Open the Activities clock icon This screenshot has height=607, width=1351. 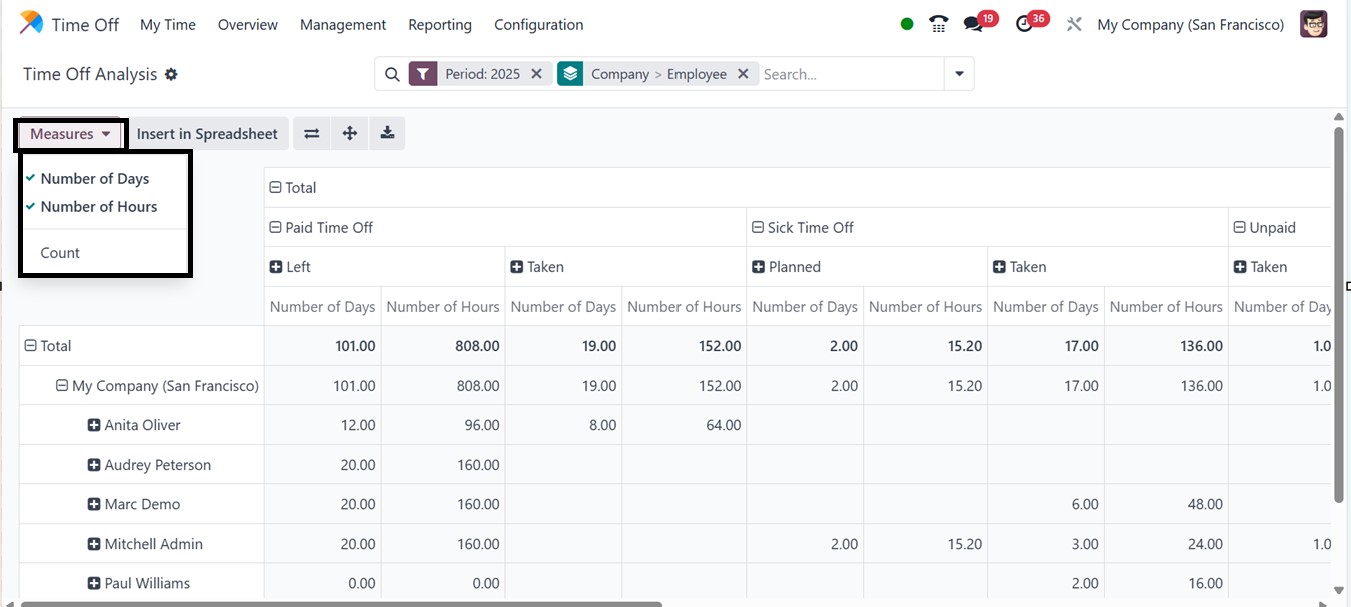point(1026,23)
